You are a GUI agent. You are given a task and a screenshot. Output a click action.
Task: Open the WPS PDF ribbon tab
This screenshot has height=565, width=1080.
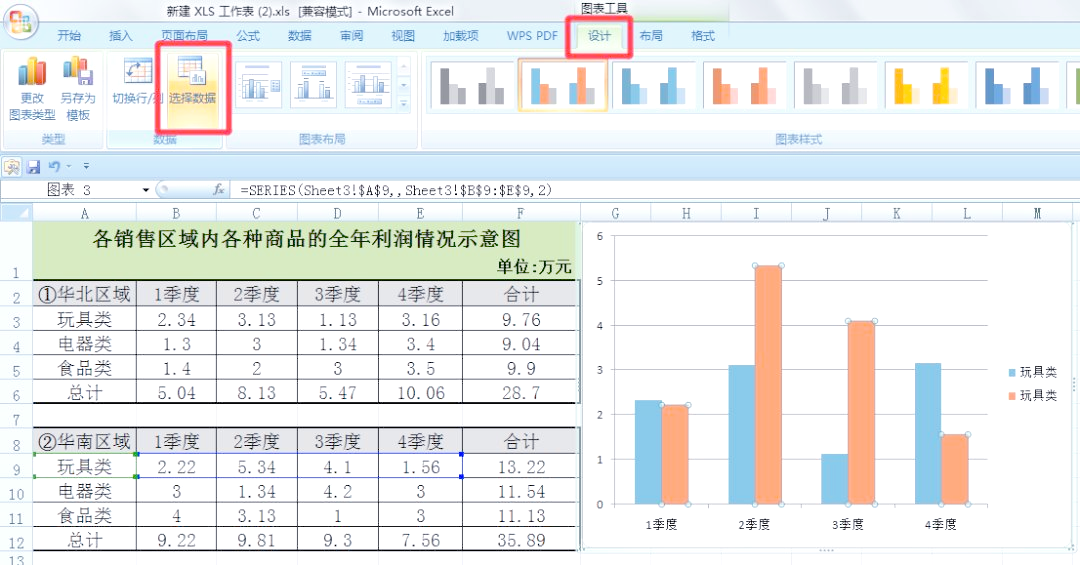click(x=532, y=35)
